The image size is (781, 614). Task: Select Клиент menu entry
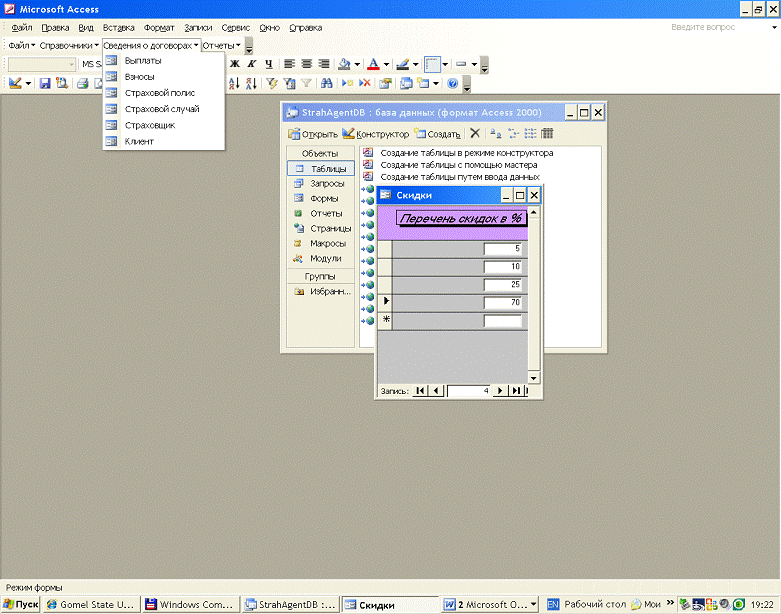pos(138,141)
